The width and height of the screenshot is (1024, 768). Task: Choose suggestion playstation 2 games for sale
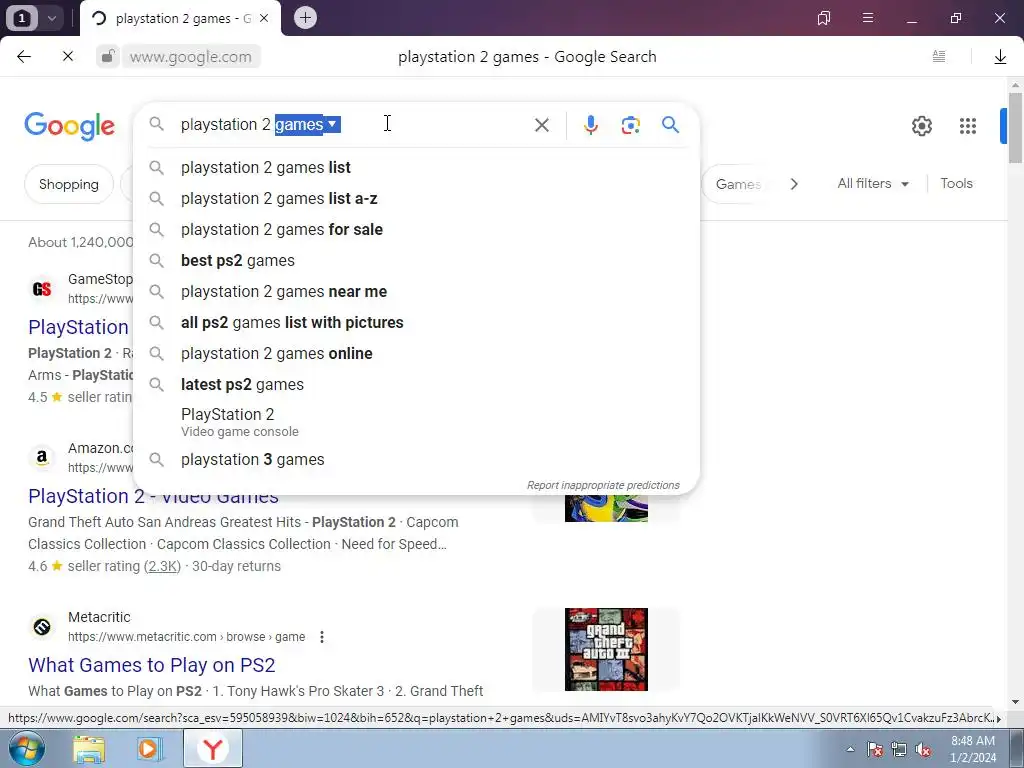(x=416, y=230)
